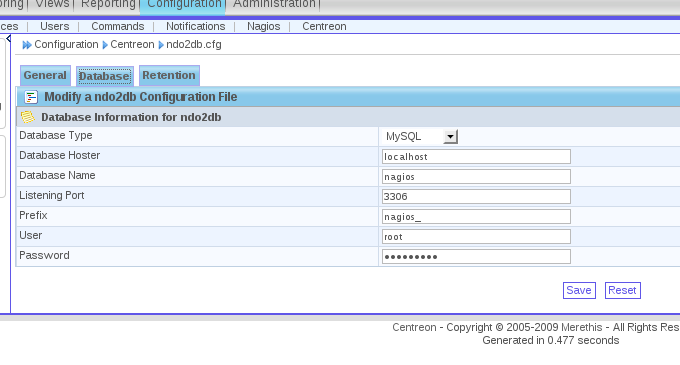Image resolution: width=680 pixels, height=365 pixels.
Task: Focus the Password field
Action: (476, 257)
